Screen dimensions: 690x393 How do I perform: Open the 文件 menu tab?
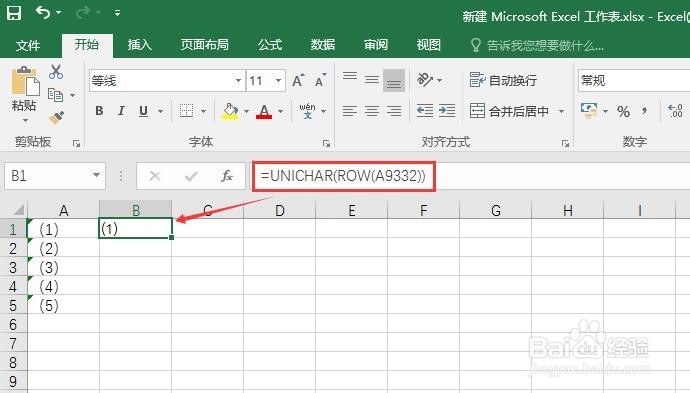click(x=28, y=45)
